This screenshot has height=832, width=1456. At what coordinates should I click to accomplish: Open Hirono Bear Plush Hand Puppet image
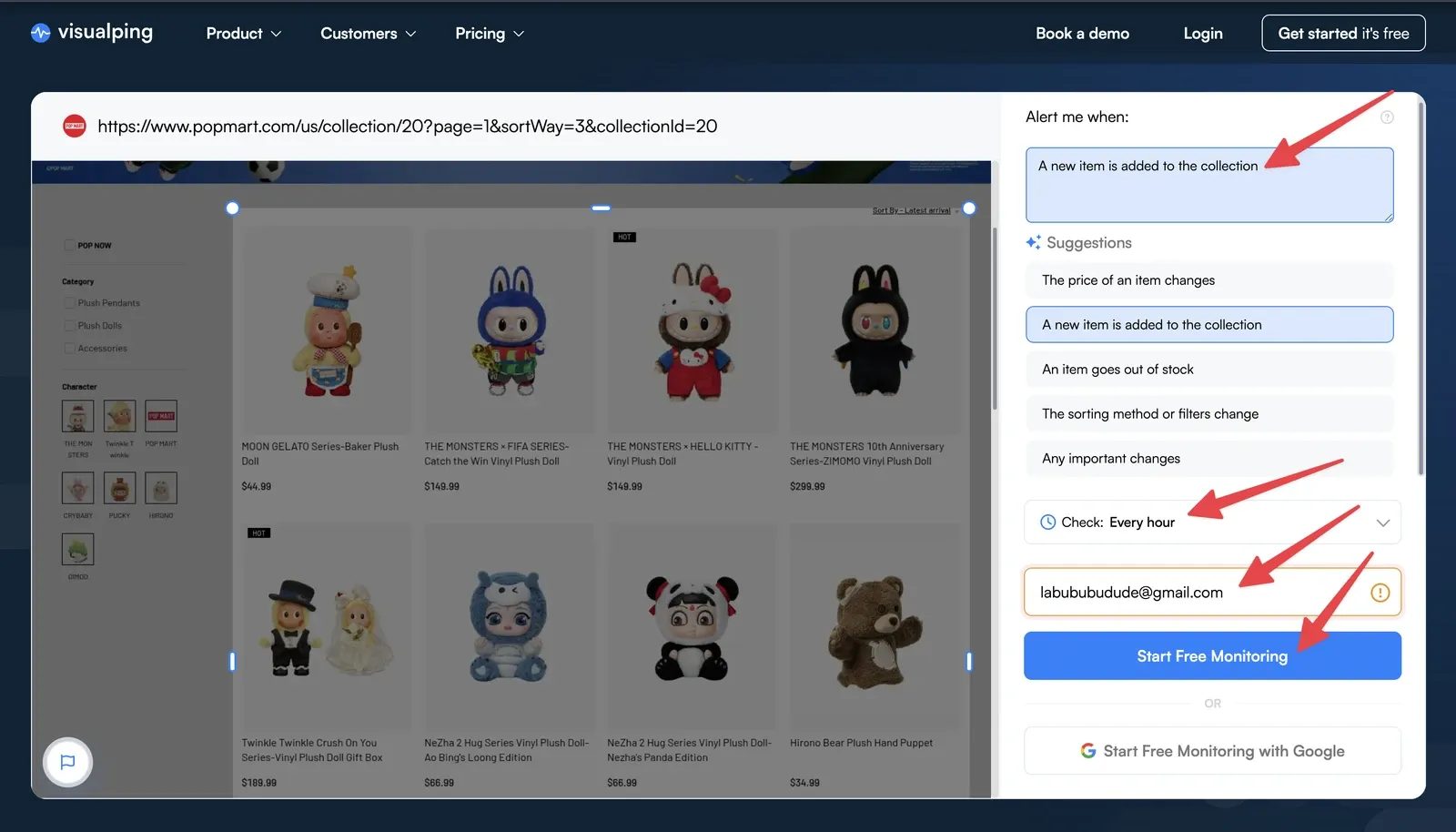pyautogui.click(x=875, y=626)
